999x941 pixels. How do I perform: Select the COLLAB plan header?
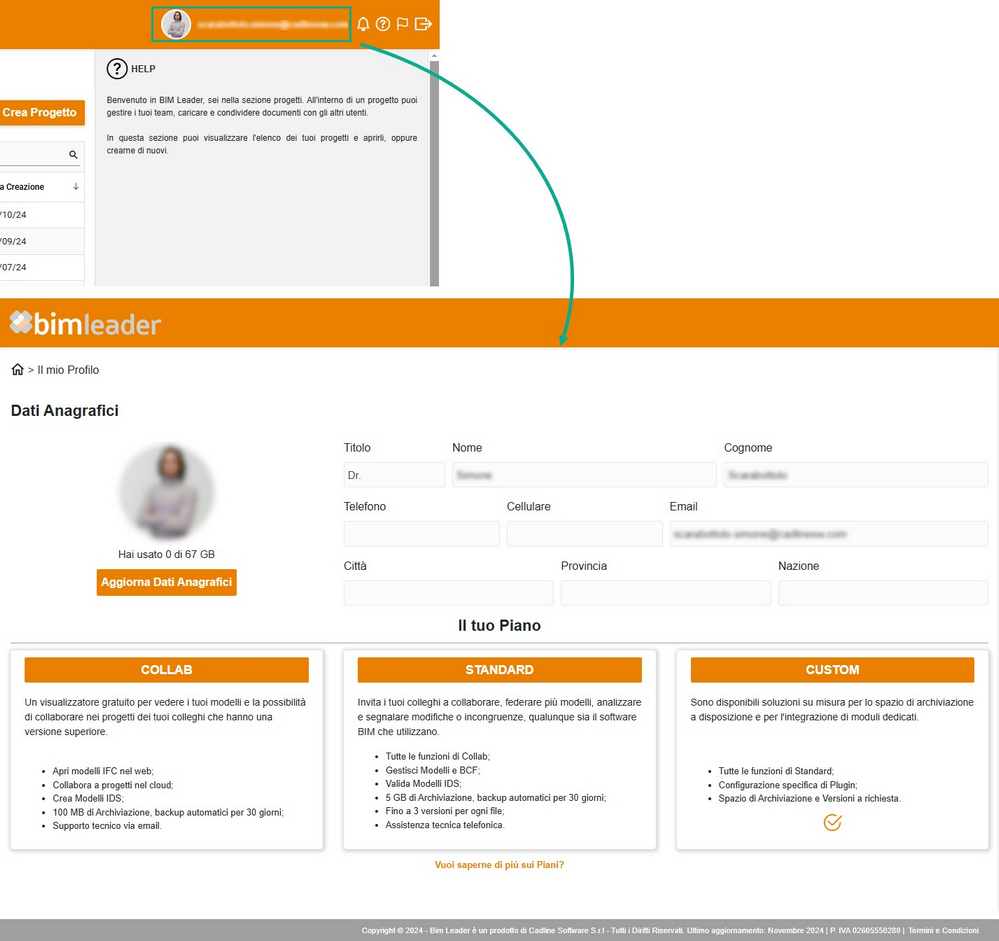click(166, 670)
